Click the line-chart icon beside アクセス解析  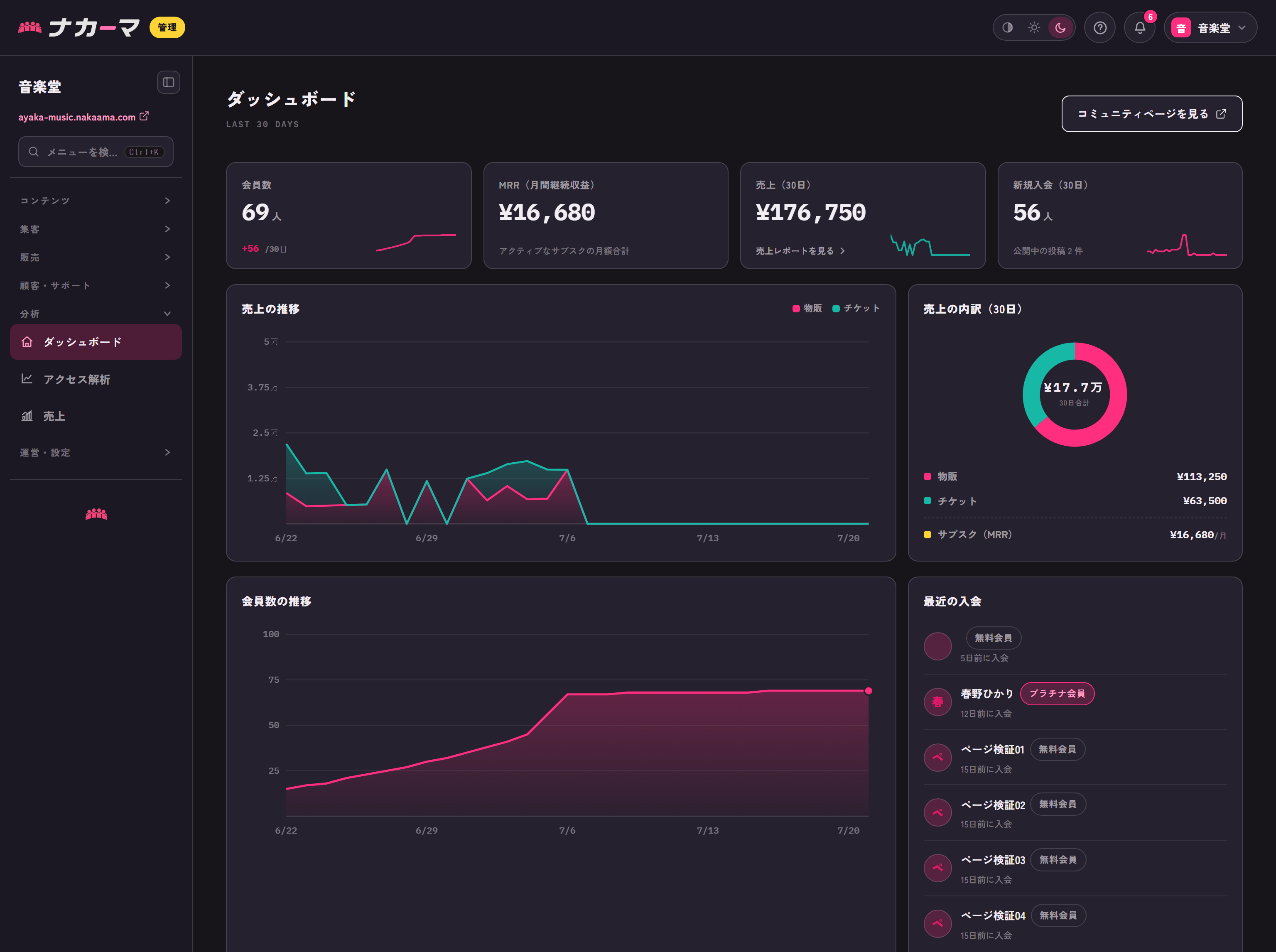[x=27, y=379]
